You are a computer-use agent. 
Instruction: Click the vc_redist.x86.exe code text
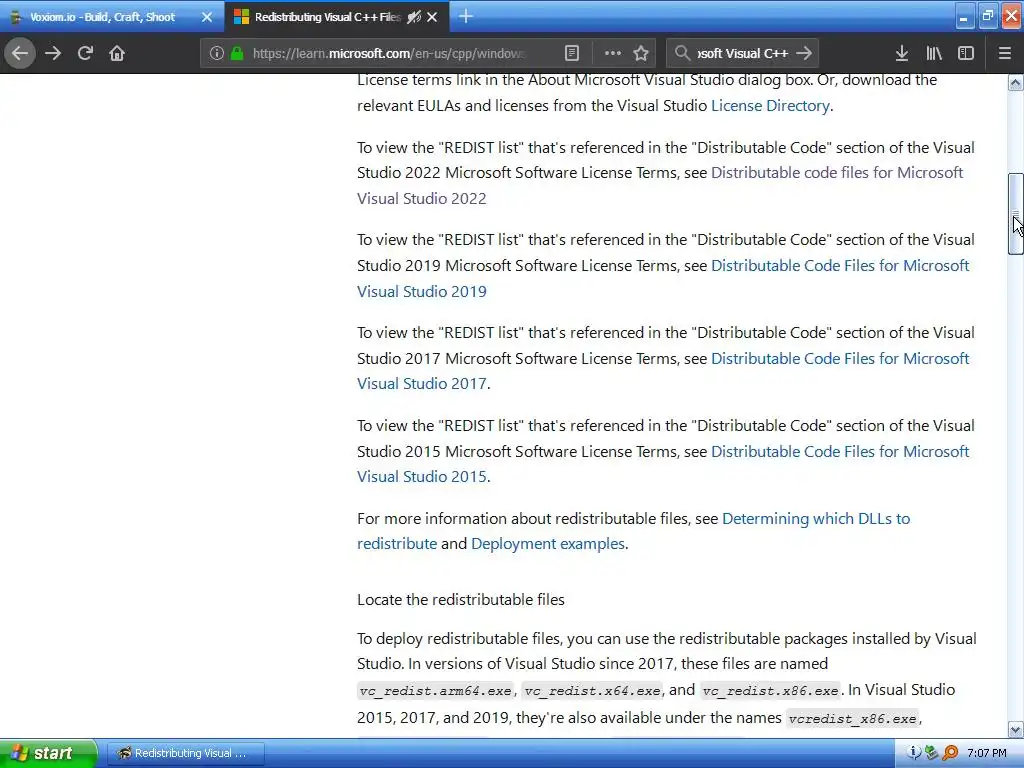(771, 690)
